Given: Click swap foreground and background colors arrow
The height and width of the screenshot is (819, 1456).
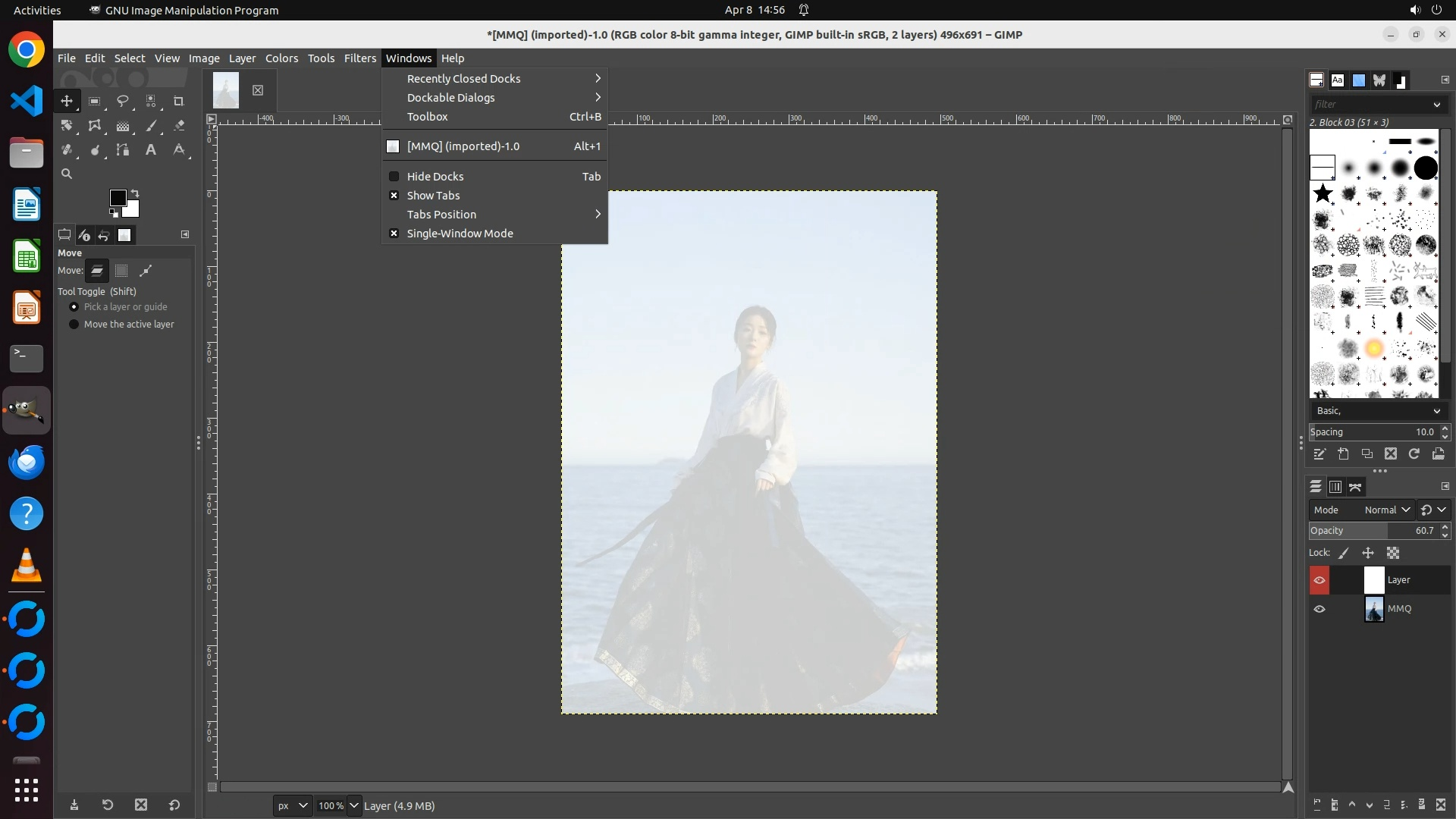Looking at the screenshot, I should pos(135,193).
